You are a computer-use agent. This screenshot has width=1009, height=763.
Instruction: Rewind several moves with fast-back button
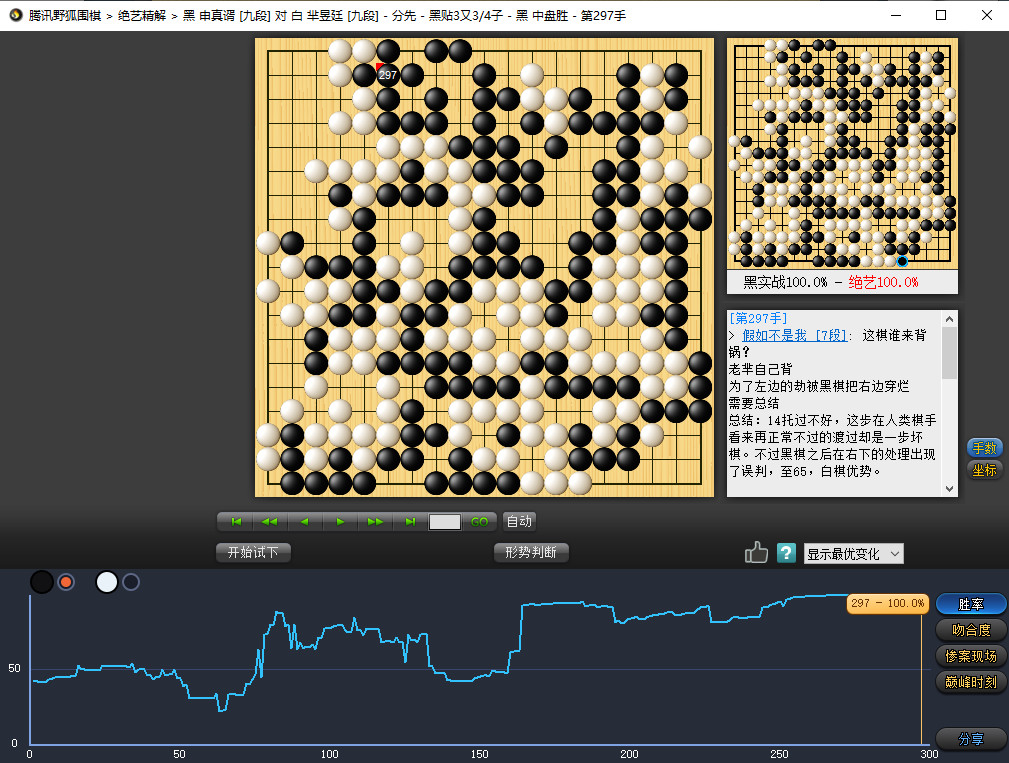click(269, 521)
